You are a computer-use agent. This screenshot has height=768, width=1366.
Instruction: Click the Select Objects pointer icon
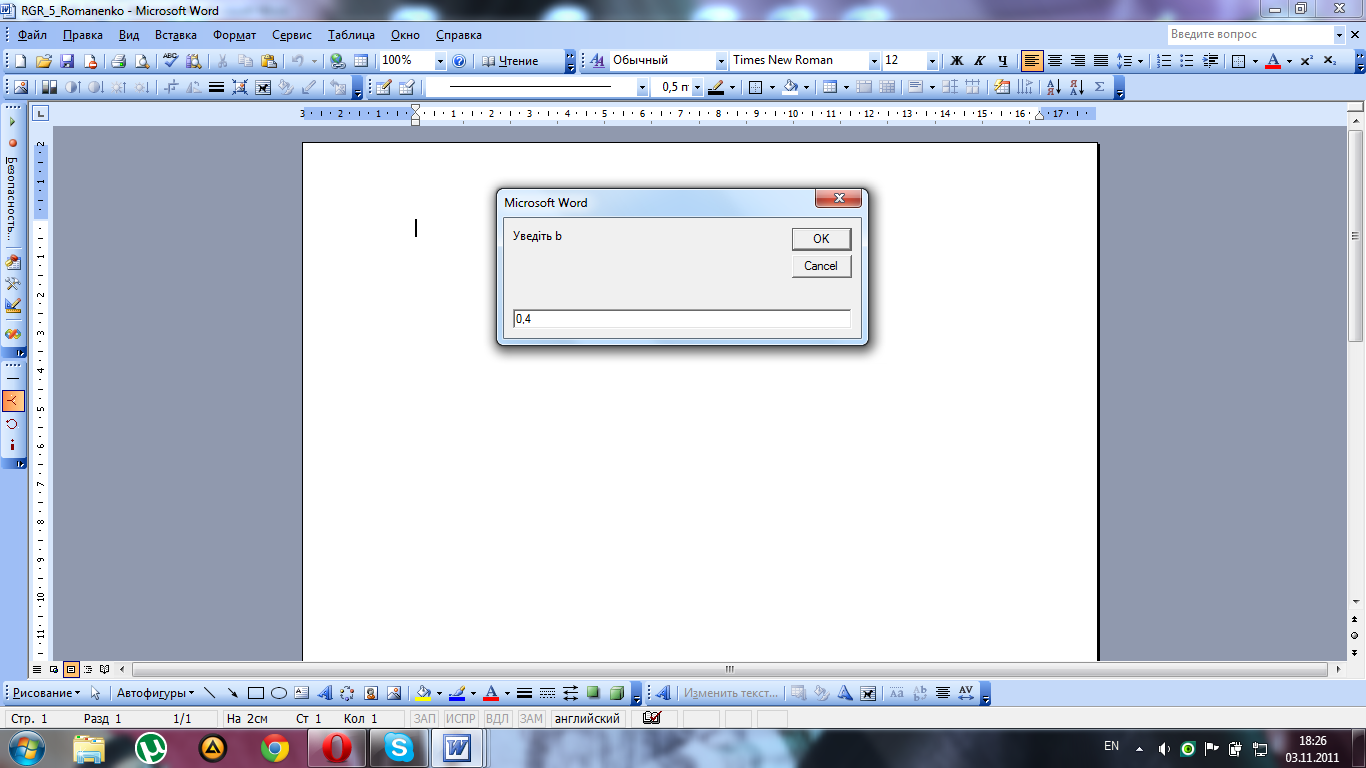click(x=96, y=693)
